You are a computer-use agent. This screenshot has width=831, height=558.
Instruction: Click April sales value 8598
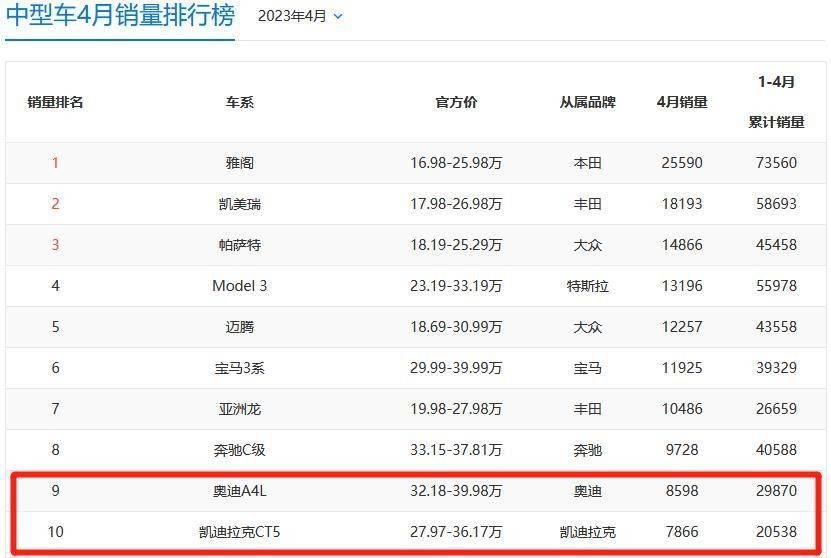pos(682,491)
